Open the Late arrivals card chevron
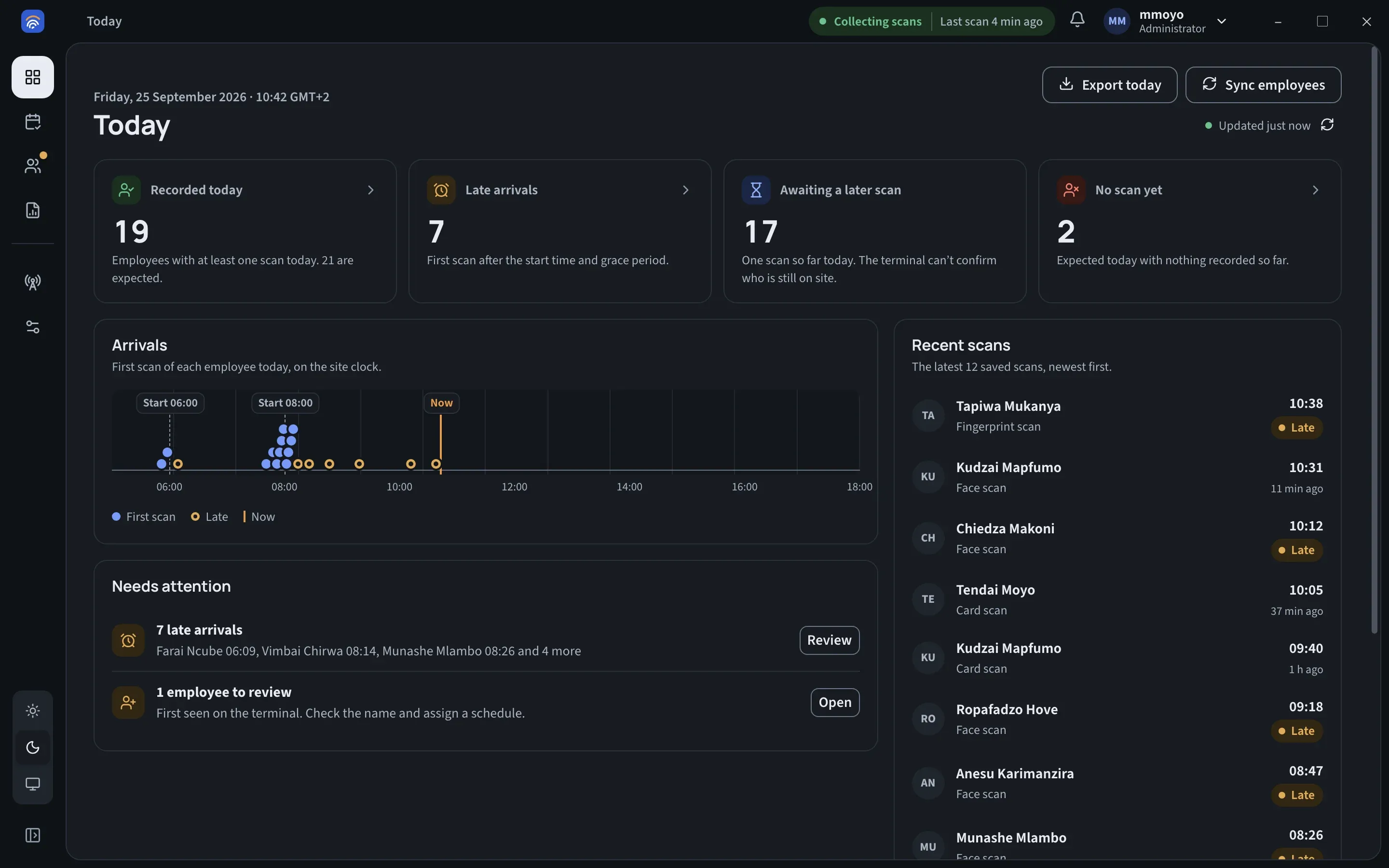 (685, 190)
